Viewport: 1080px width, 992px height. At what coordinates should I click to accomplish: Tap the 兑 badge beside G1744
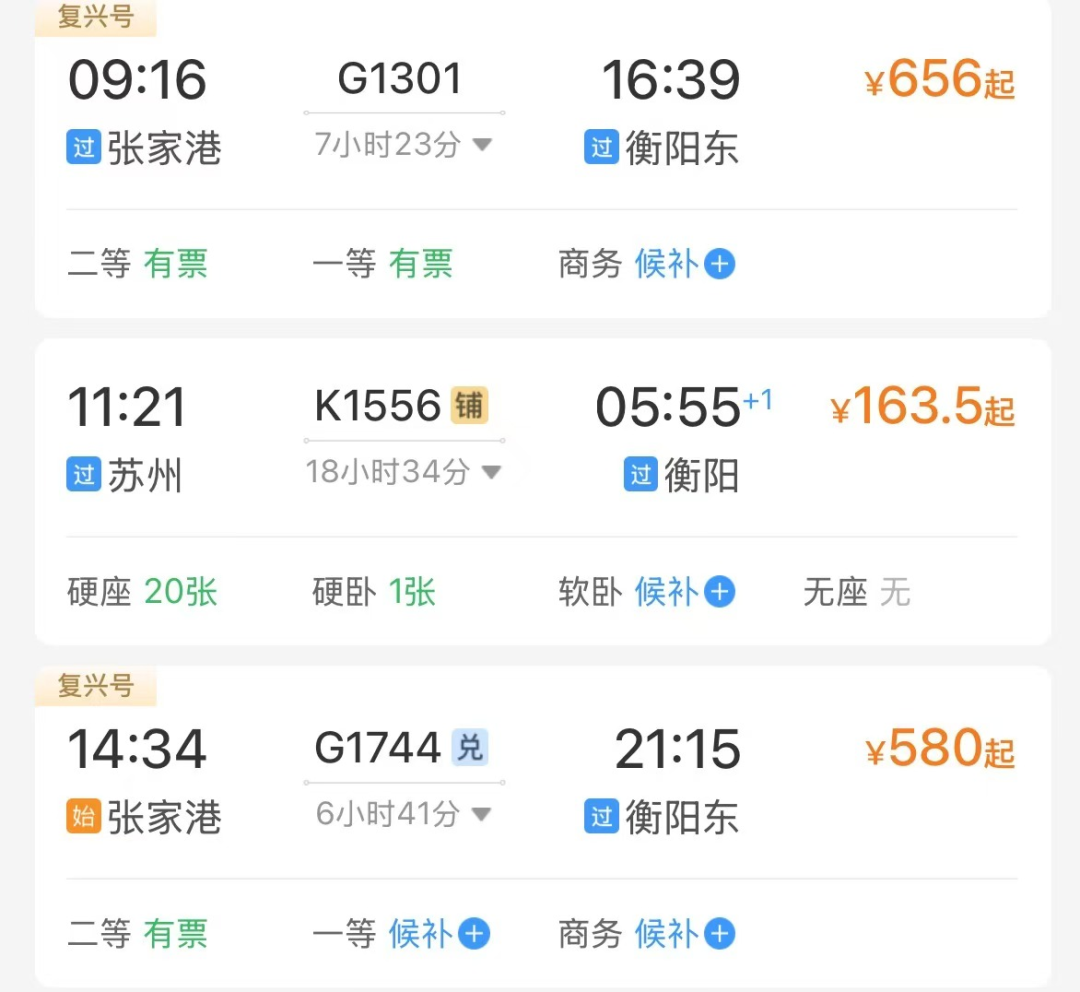(x=469, y=748)
